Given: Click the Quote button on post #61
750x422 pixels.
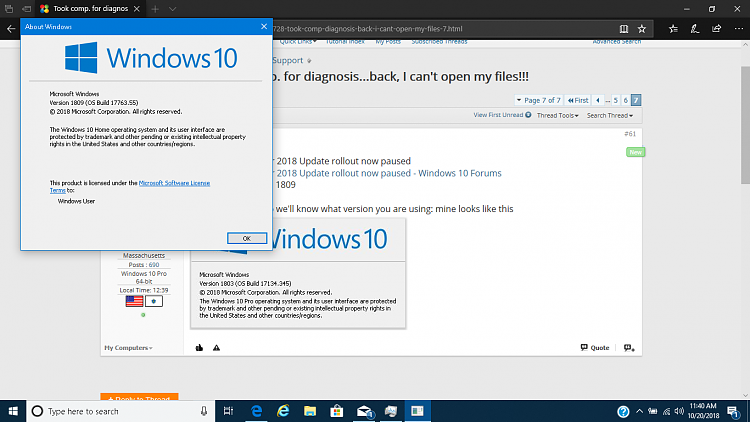Looking at the screenshot, I should 595,347.
